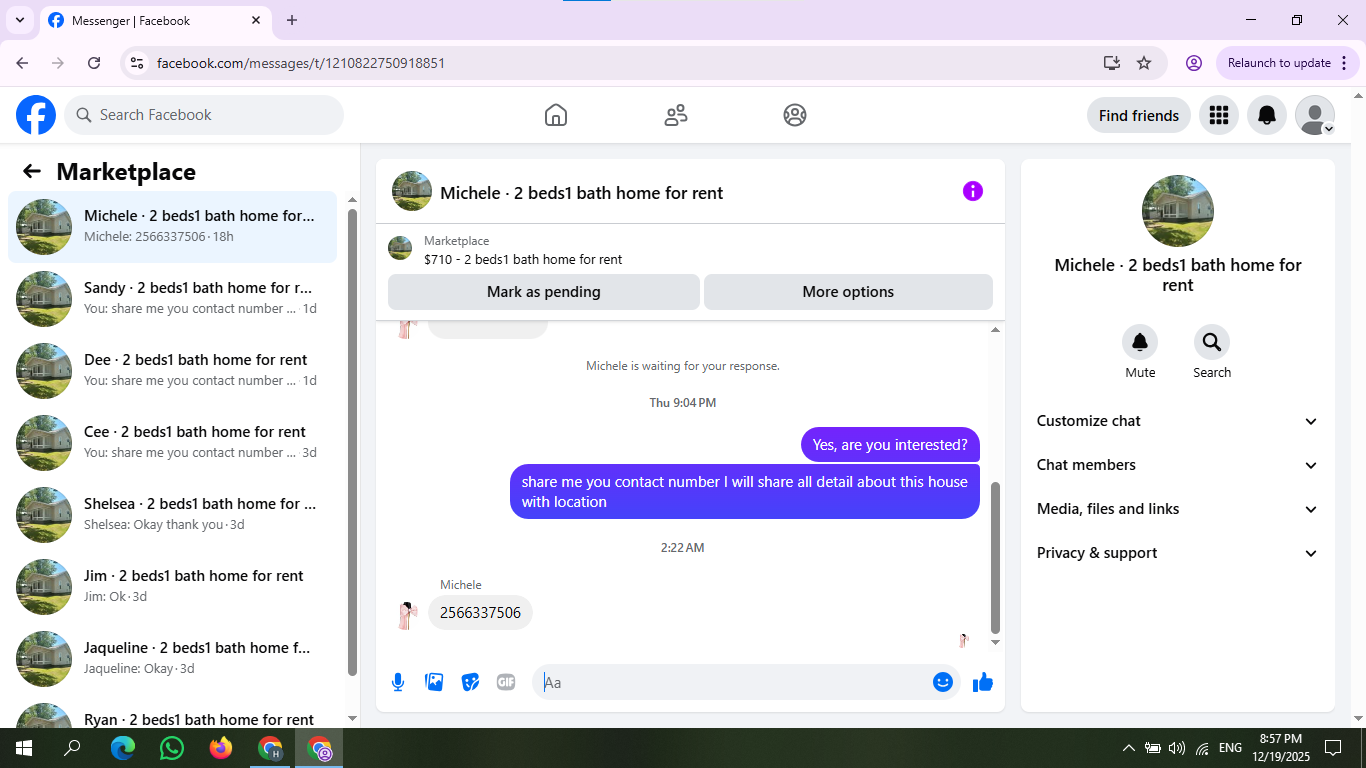
Task: Open the notifications bell icon
Action: coord(1267,115)
